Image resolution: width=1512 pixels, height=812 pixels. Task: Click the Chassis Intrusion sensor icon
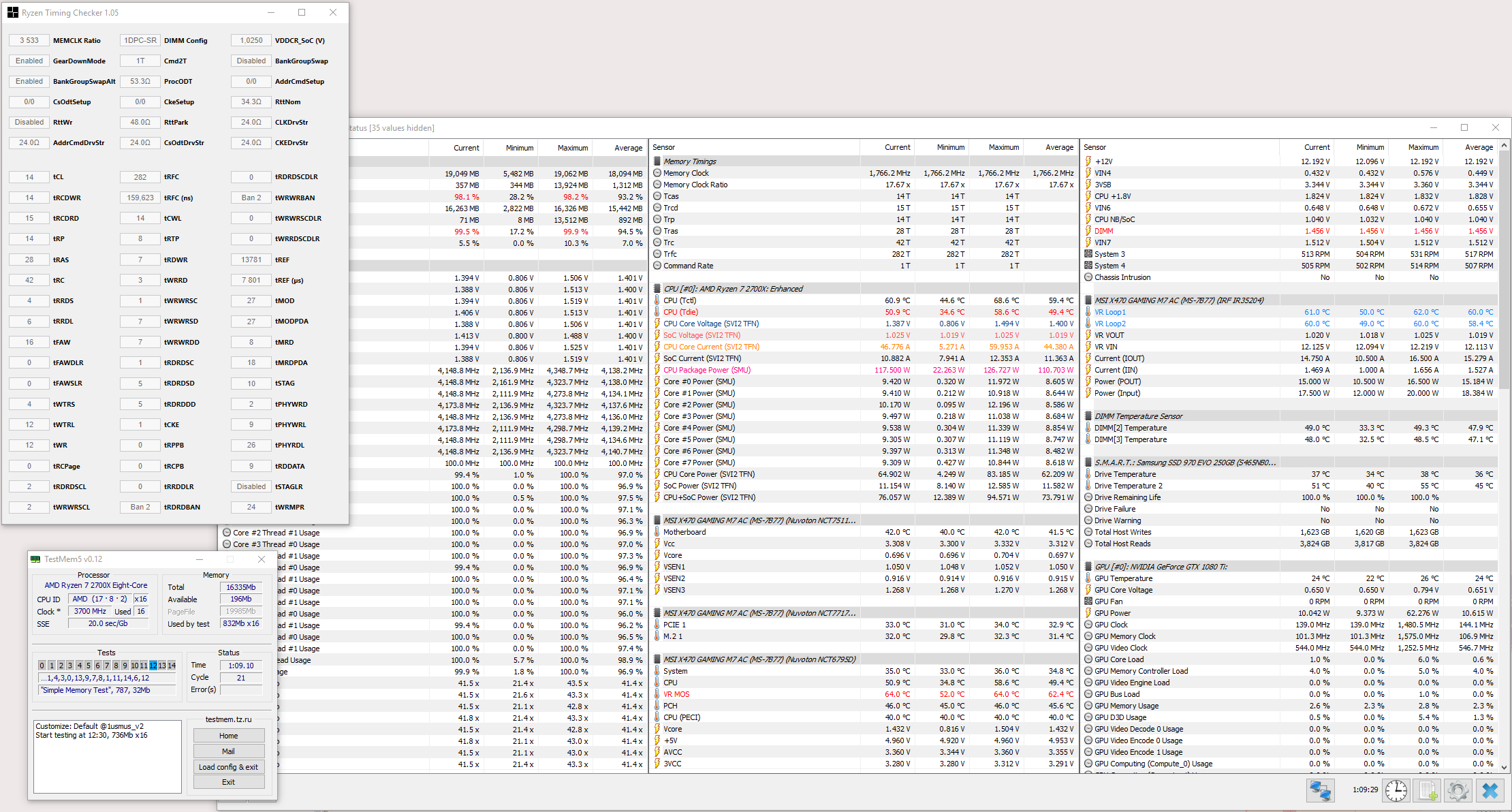click(1088, 277)
